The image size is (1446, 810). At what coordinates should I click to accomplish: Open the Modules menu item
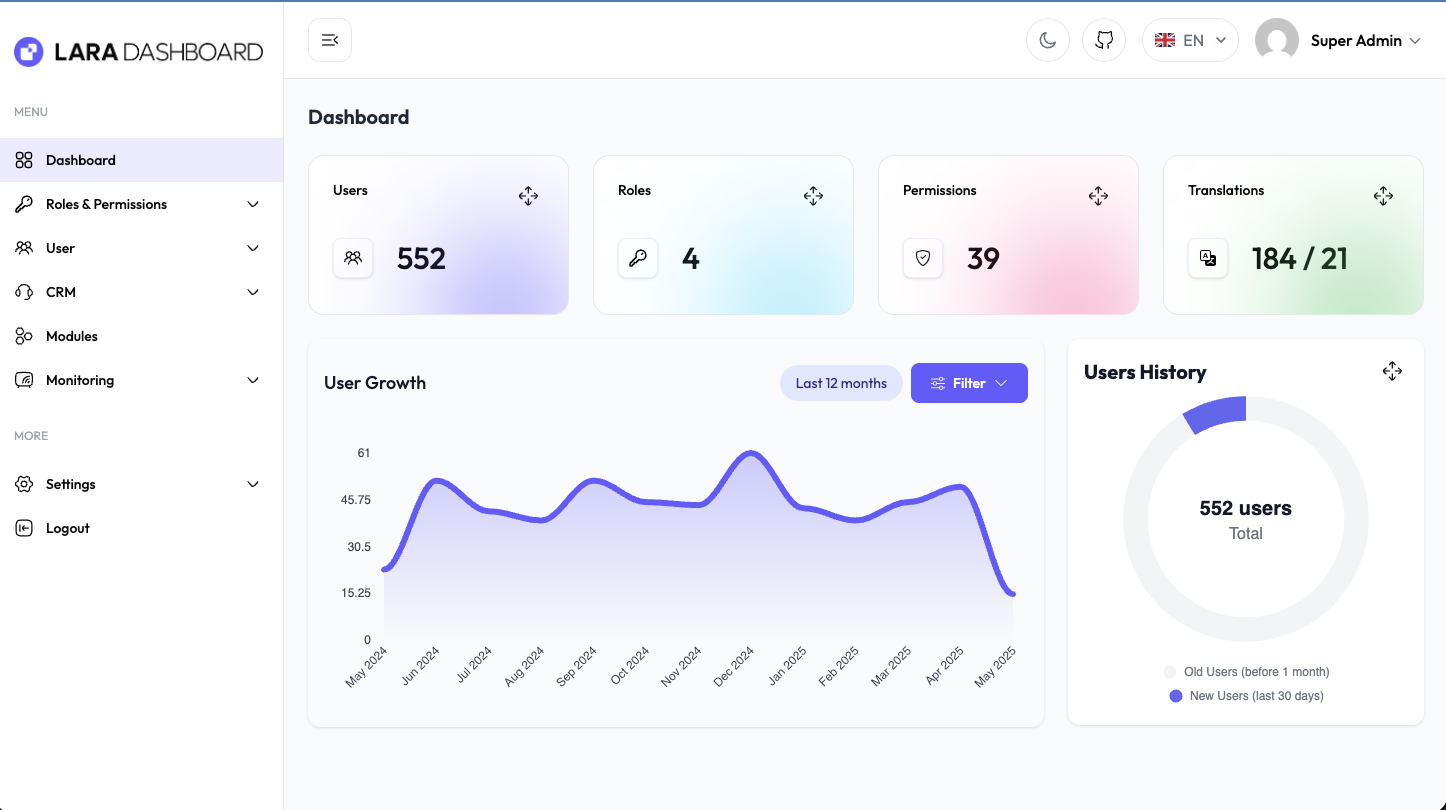72,336
